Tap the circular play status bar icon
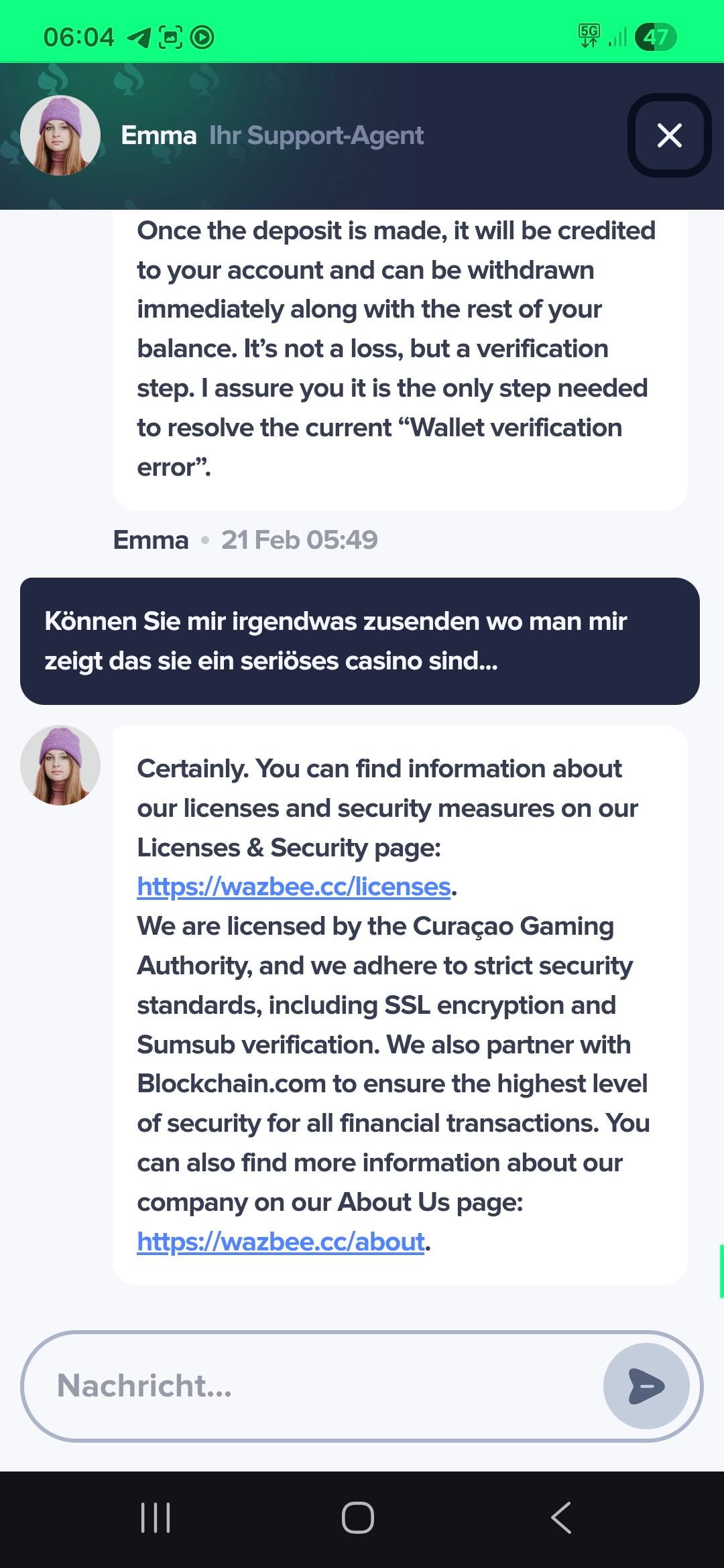 202,38
